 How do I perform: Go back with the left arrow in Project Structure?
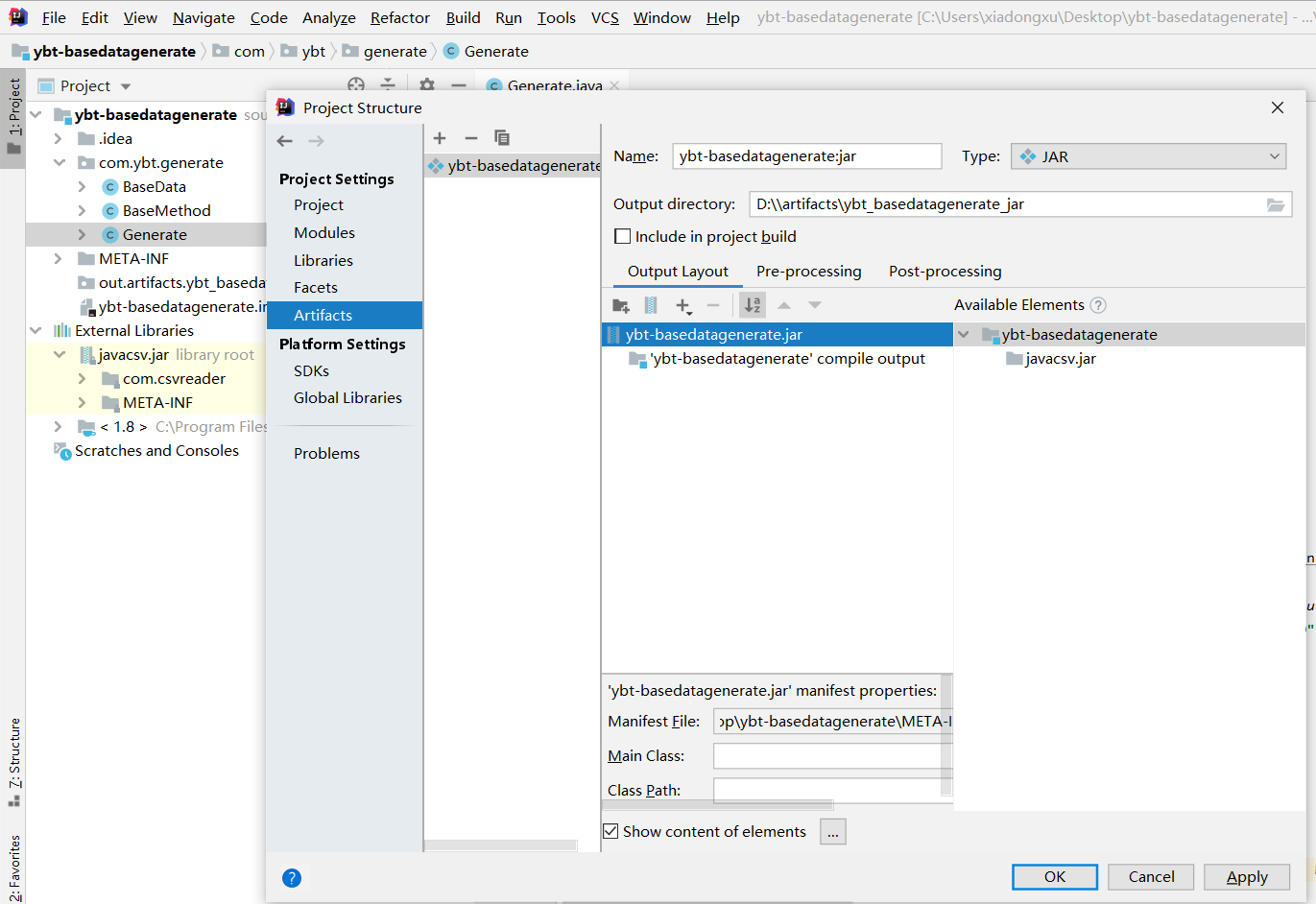(285, 141)
